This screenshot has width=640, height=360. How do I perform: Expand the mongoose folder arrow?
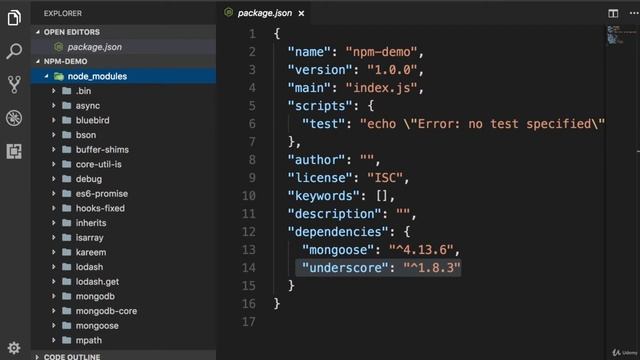click(53, 326)
